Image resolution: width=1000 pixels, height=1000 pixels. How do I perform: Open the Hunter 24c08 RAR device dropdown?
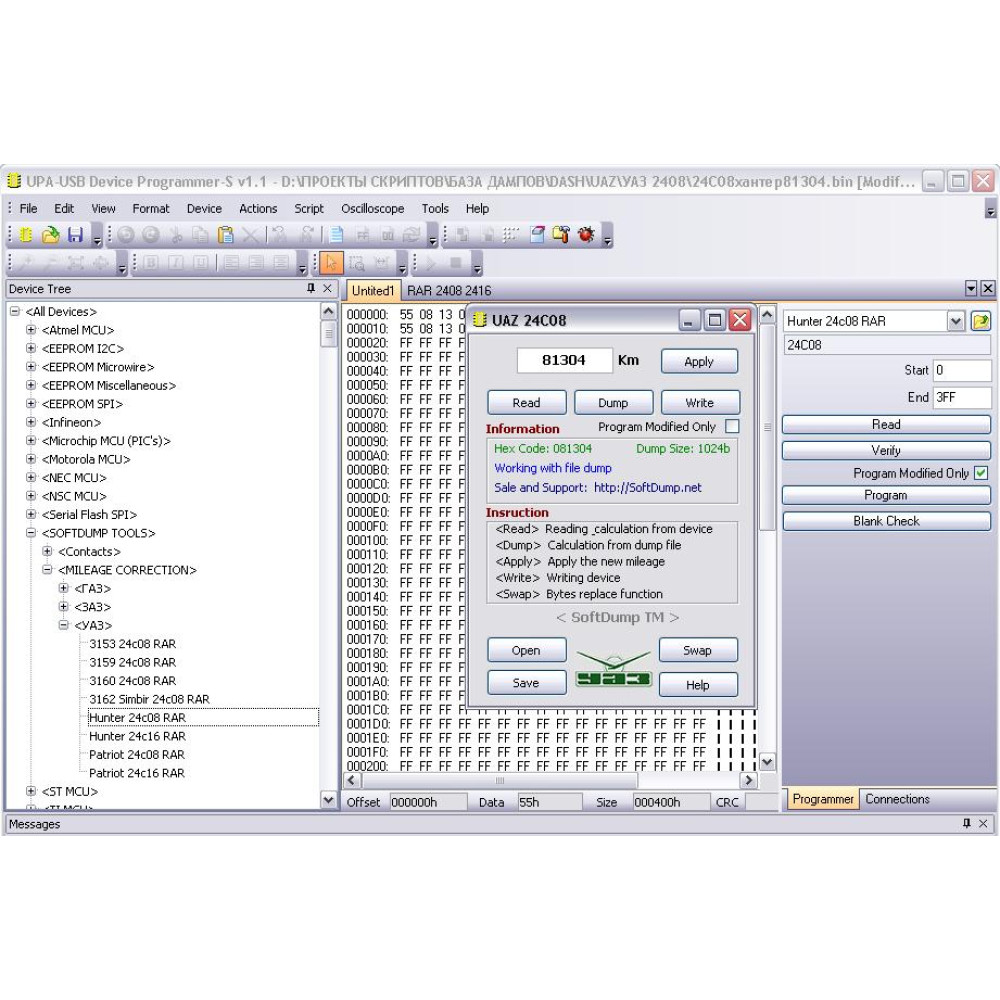[x=955, y=321]
